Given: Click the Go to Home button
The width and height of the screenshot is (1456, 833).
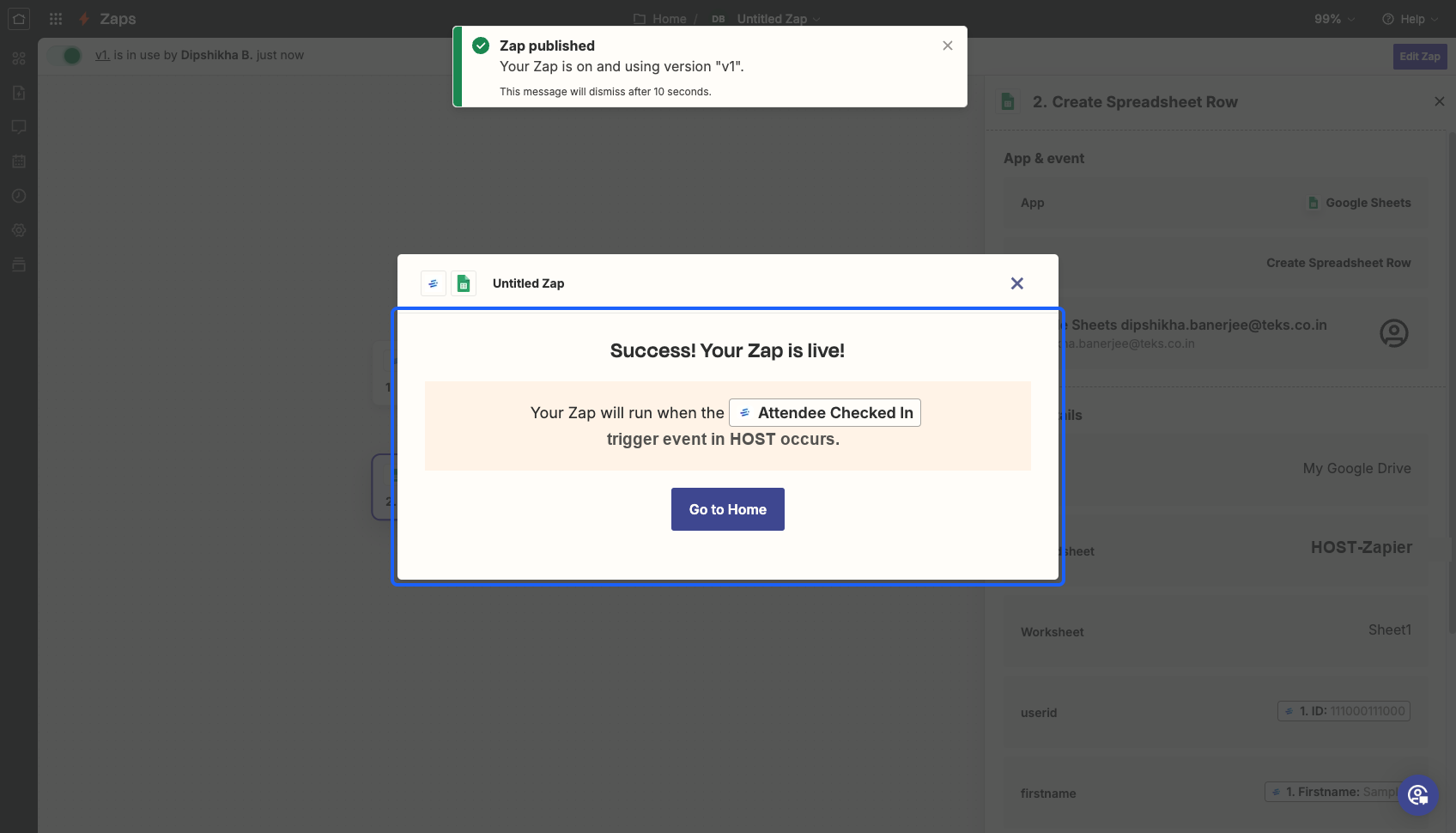Looking at the screenshot, I should [x=728, y=509].
